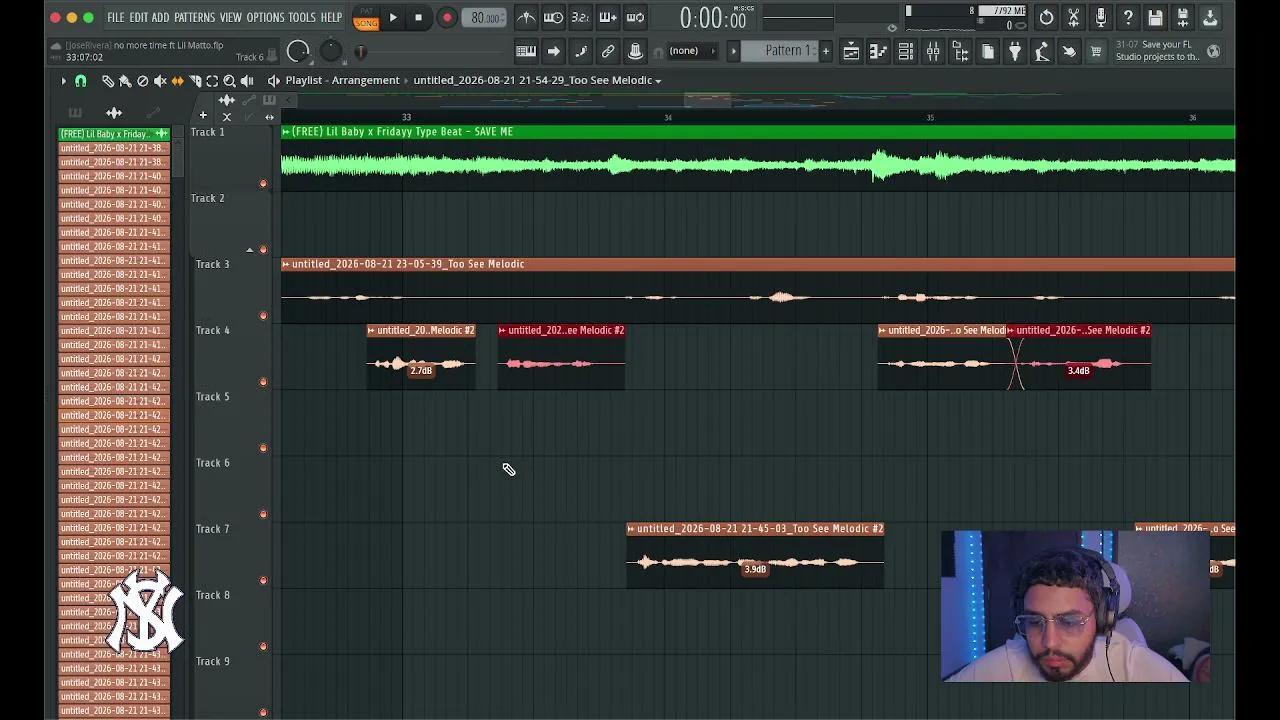The image size is (1280, 720).
Task: Toggle the PAT/SONG mode switch
Action: pyautogui.click(x=366, y=18)
